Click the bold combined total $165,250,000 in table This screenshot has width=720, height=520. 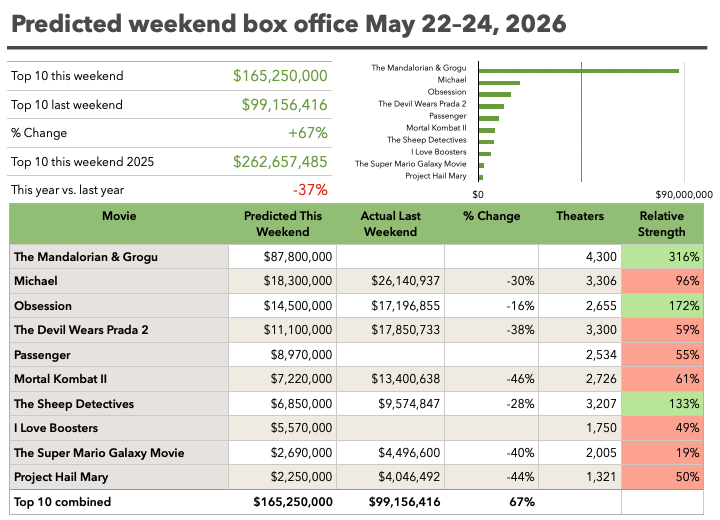click(293, 502)
